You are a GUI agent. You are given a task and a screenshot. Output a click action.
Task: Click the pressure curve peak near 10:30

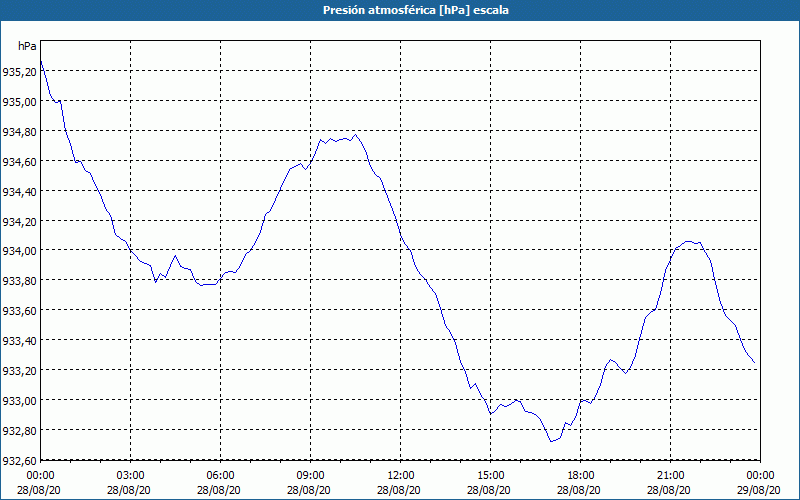[x=356, y=135]
